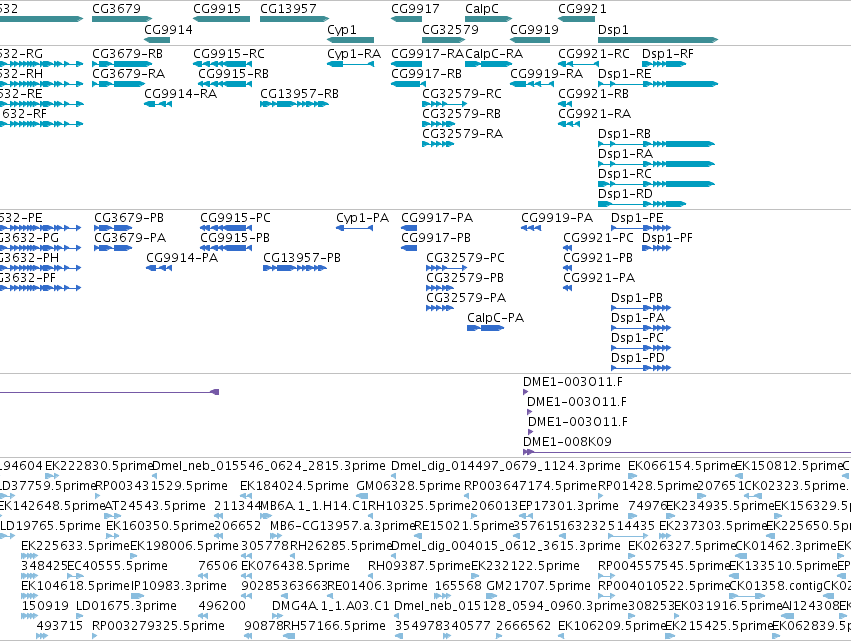Open the CG32579-RB transcript label
This screenshot has height=641, width=851.
[461, 114]
